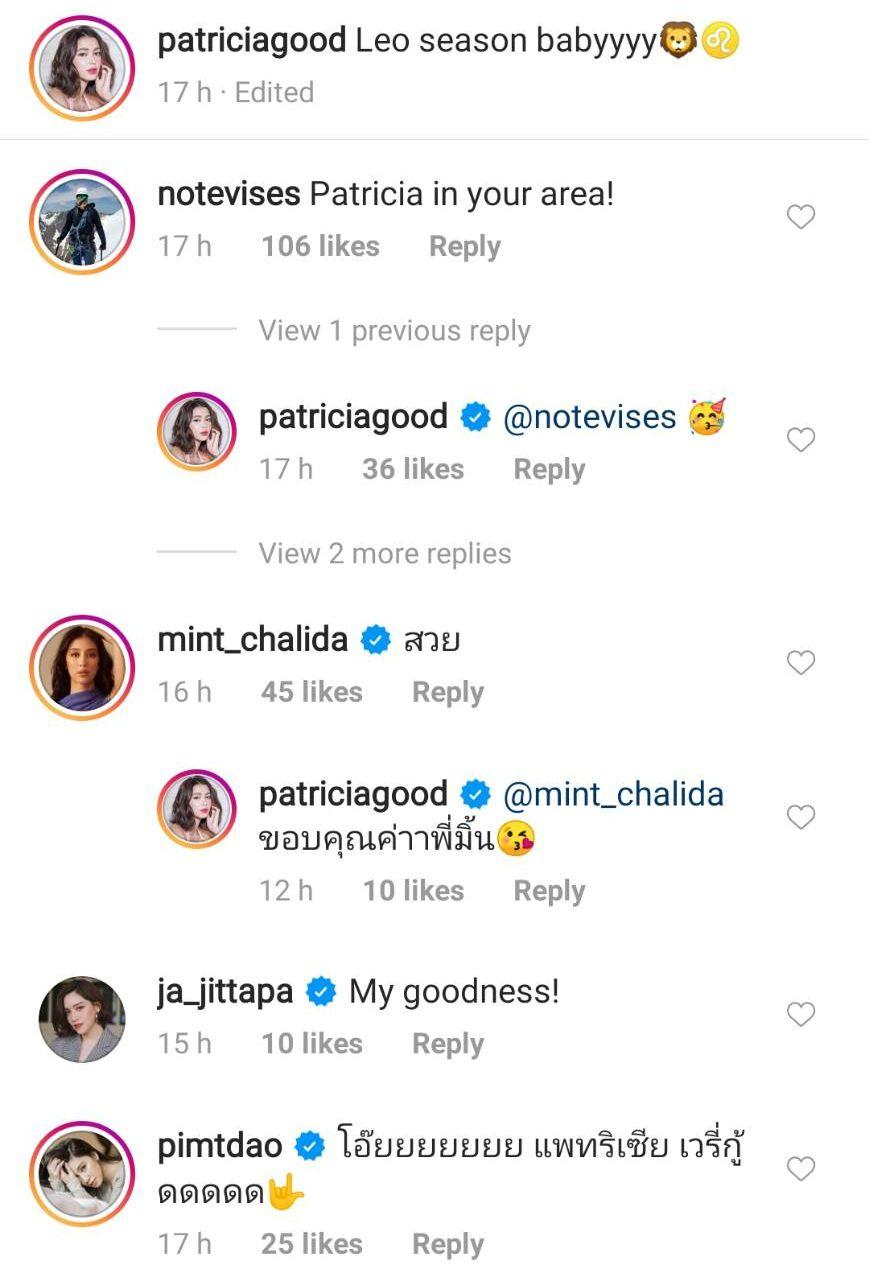
Task: Open the @notevises mention link
Action: (590, 417)
